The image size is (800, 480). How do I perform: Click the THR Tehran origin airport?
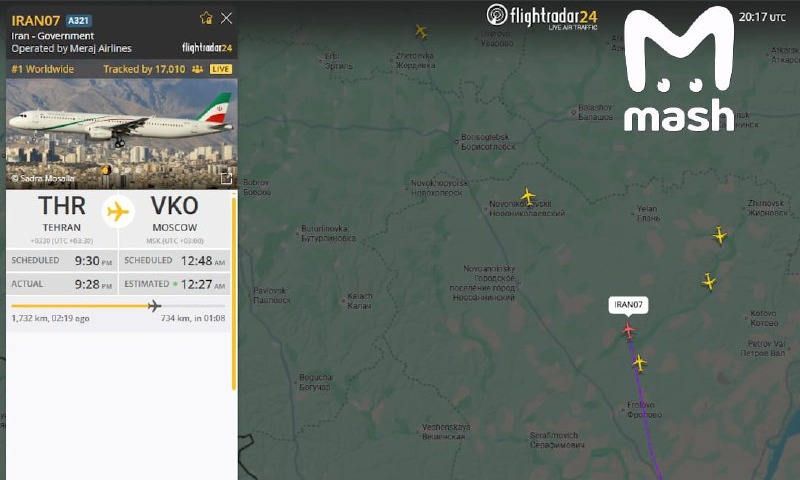point(62,218)
